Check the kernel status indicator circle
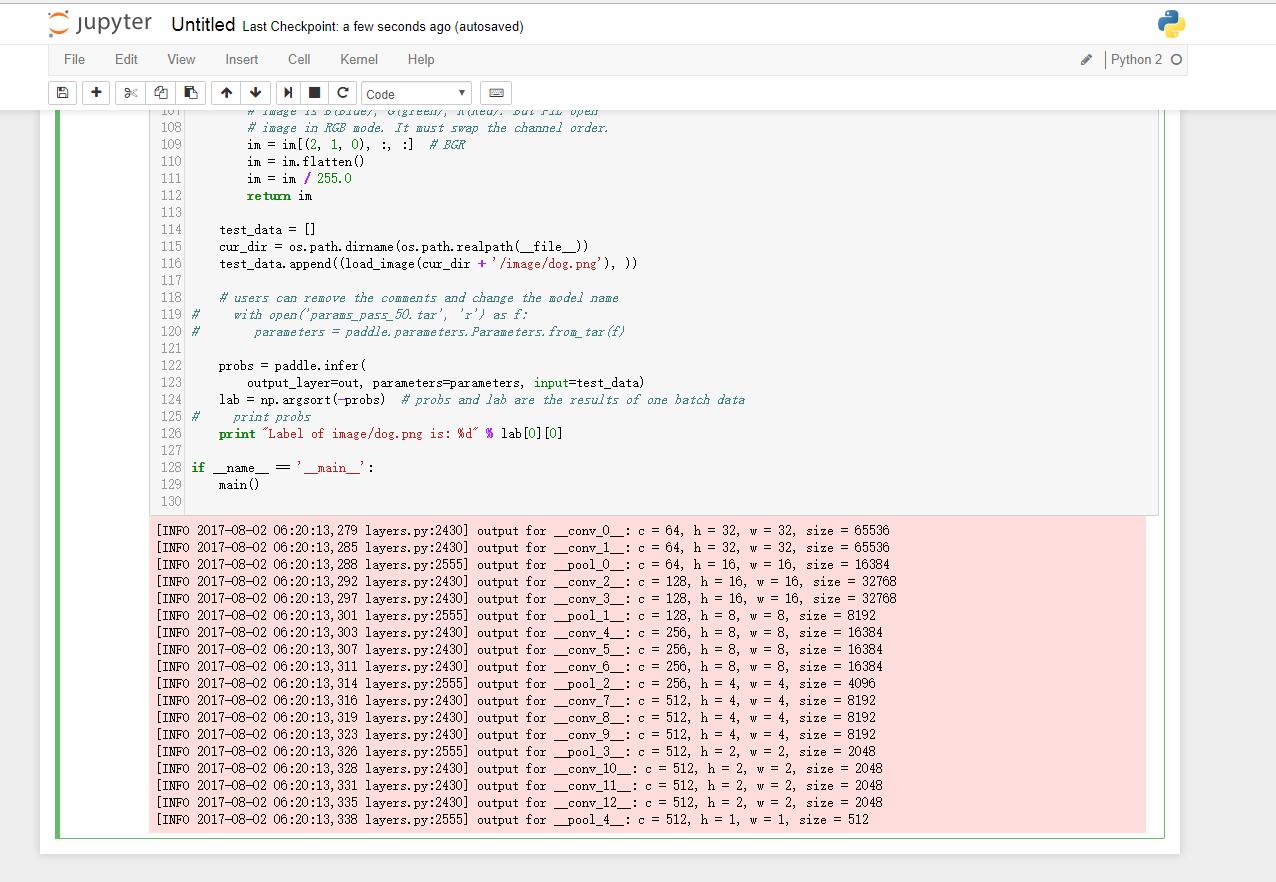Viewport: 1276px width, 882px height. coord(1176,60)
